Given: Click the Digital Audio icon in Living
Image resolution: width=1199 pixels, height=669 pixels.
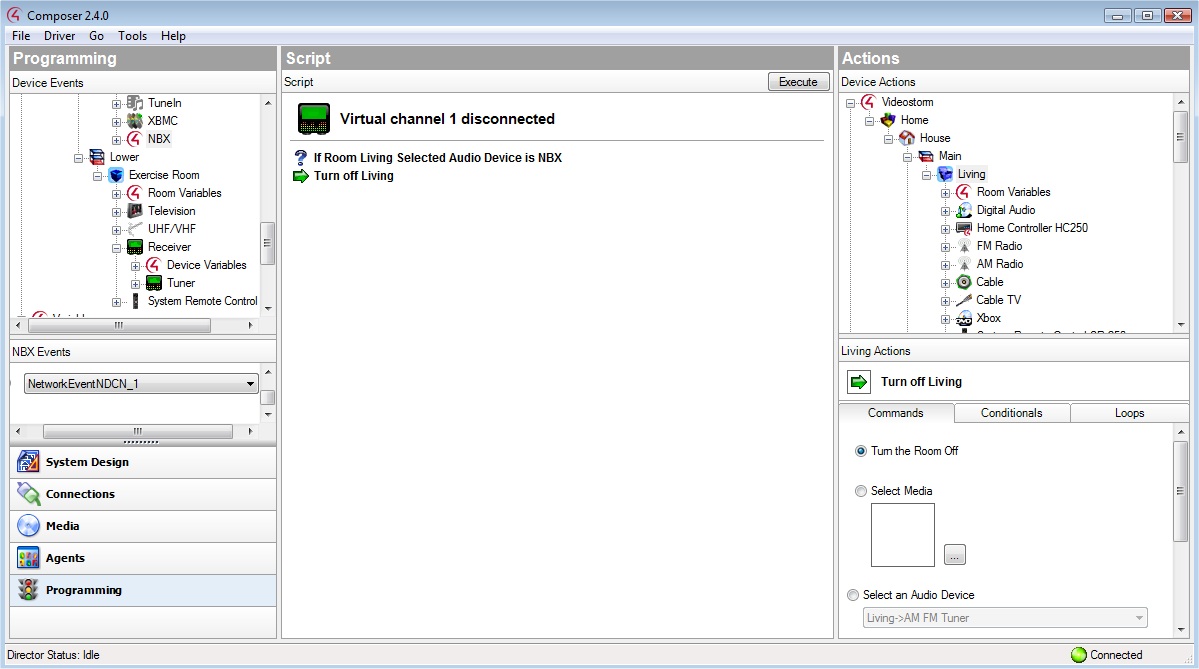Looking at the screenshot, I should [x=963, y=210].
